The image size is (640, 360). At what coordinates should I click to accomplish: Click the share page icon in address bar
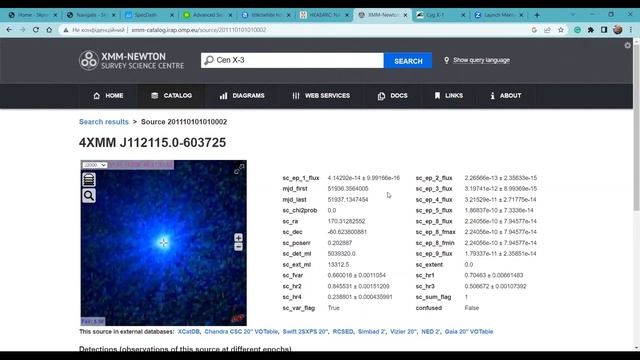click(547, 30)
